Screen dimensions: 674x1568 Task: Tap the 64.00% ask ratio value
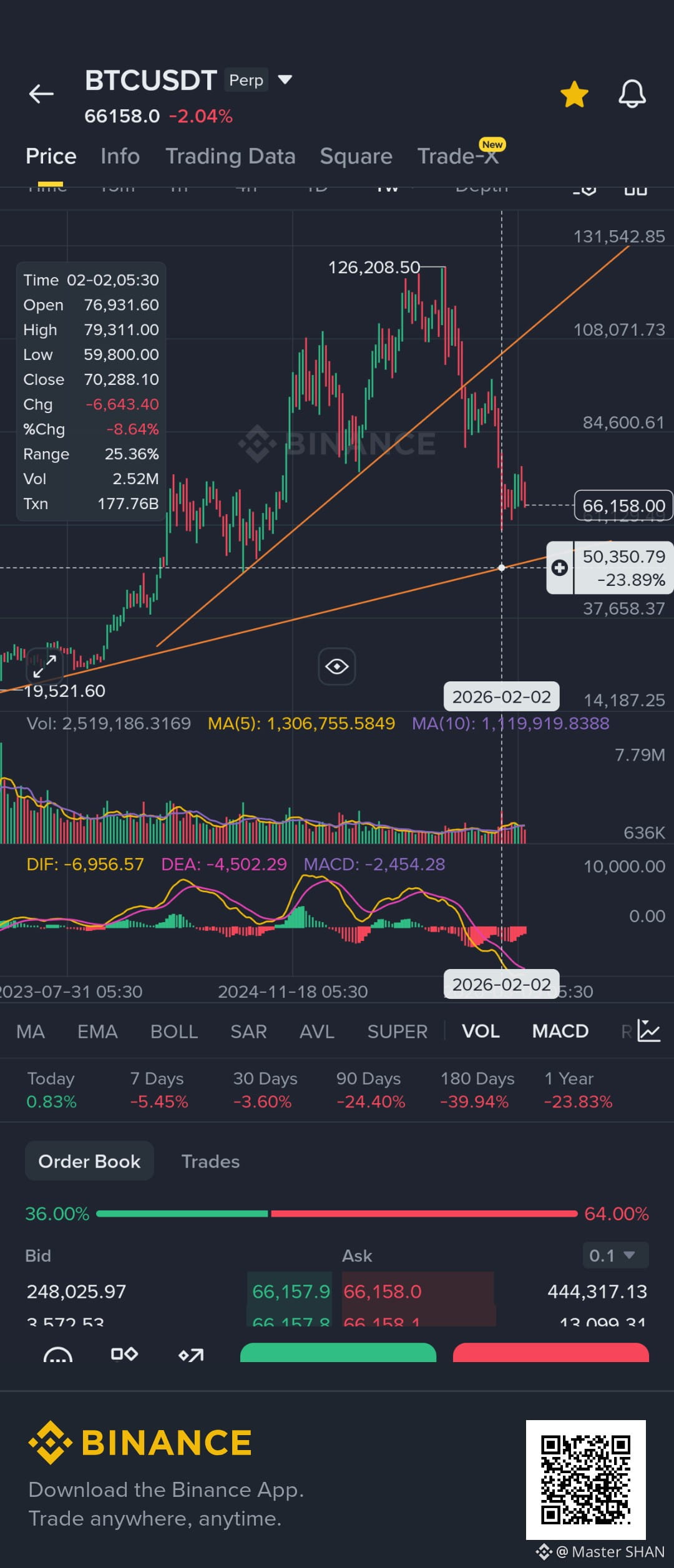tap(617, 1214)
